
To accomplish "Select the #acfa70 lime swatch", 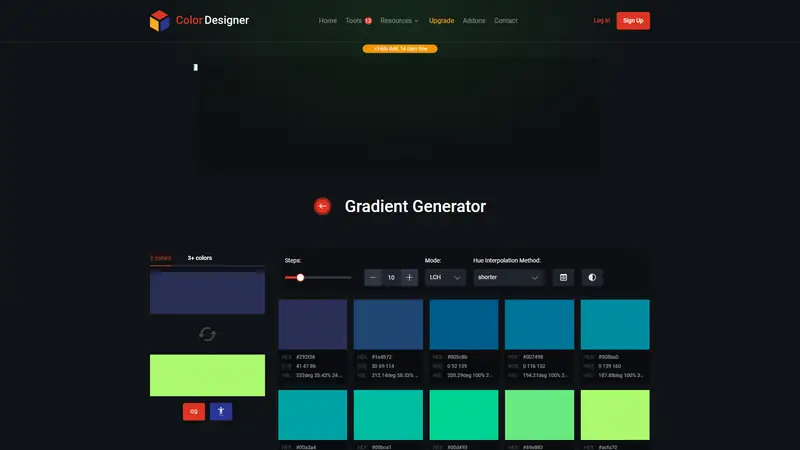I will [615, 415].
